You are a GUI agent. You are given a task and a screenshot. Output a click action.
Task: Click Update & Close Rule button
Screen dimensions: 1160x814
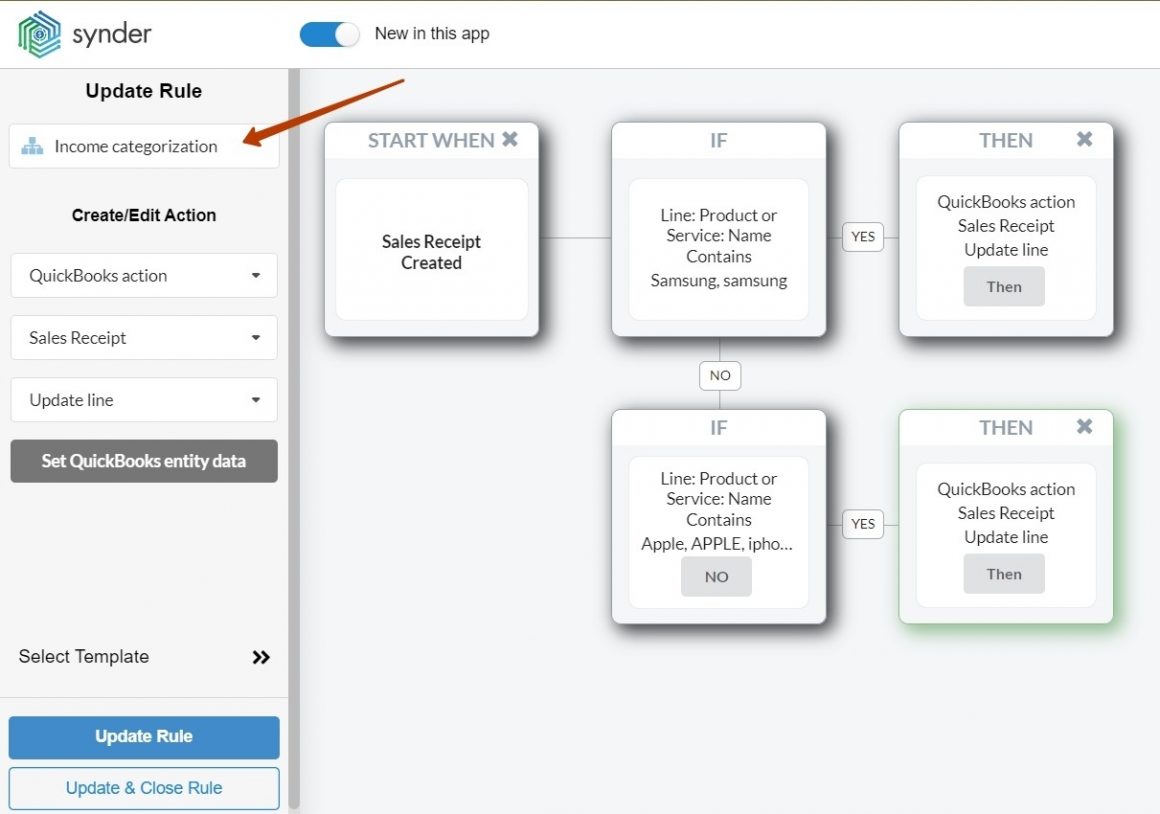click(144, 788)
